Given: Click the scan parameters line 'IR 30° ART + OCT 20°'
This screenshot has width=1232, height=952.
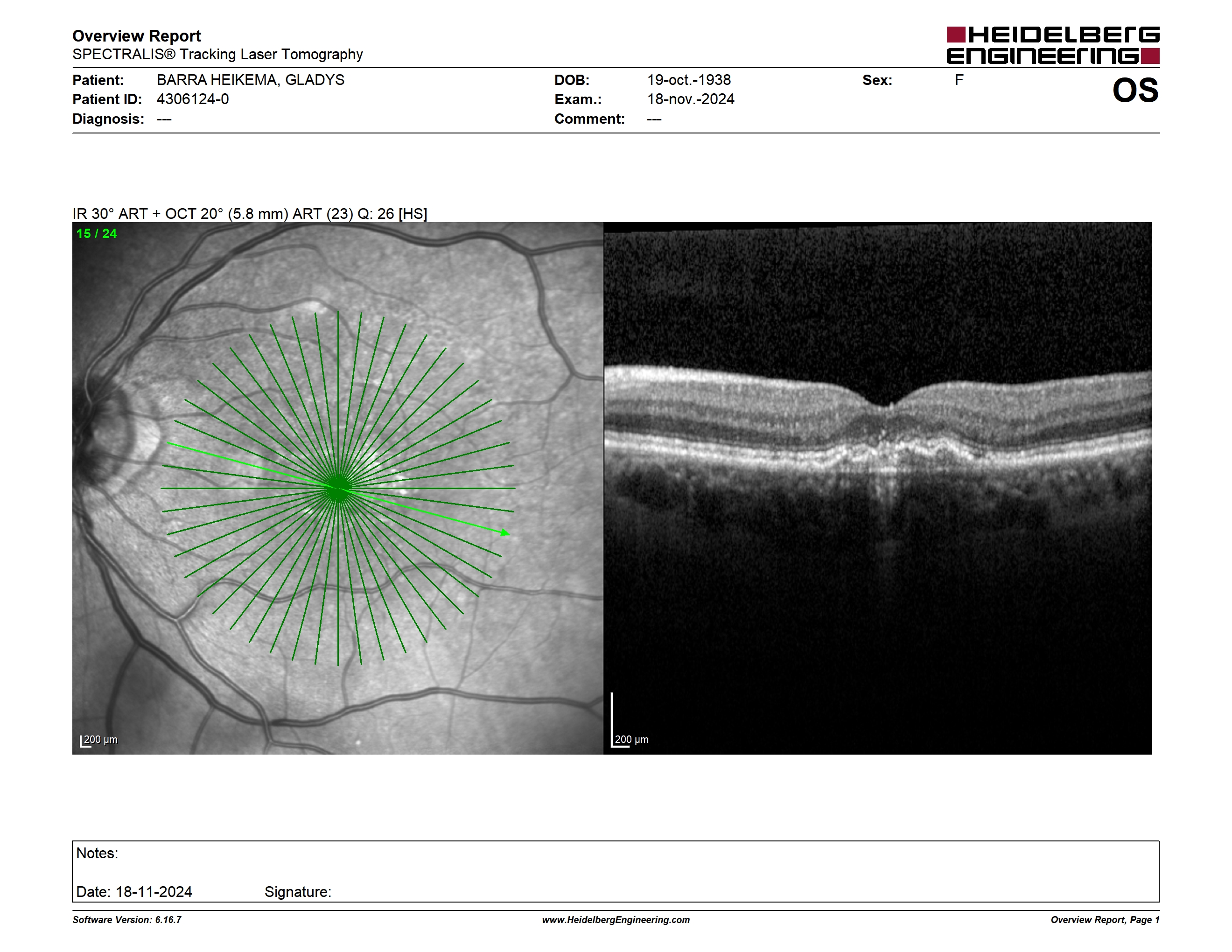Looking at the screenshot, I should pos(250,214).
